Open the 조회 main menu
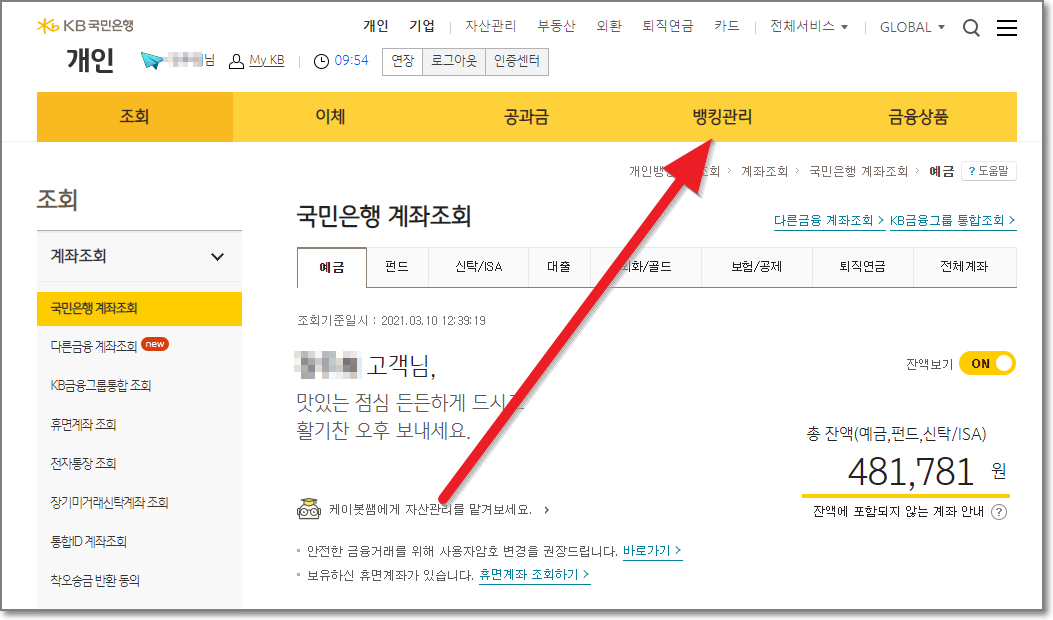Viewport: 1053px width, 620px height. [134, 117]
